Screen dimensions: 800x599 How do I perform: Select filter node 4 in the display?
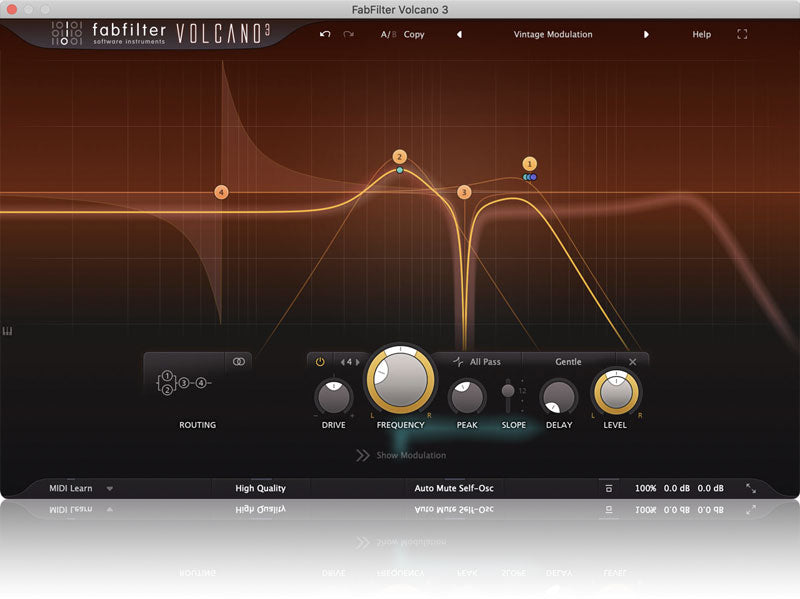click(x=221, y=192)
